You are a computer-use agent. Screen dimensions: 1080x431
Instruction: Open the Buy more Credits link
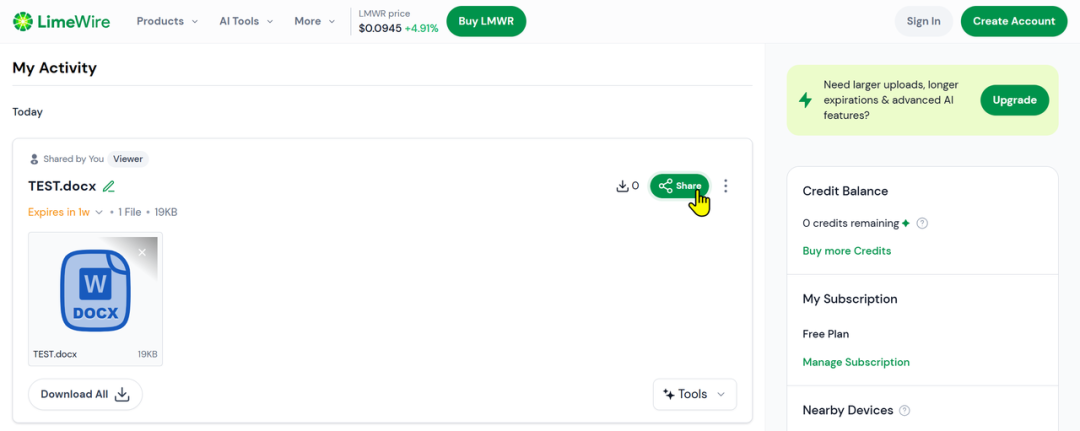point(847,251)
